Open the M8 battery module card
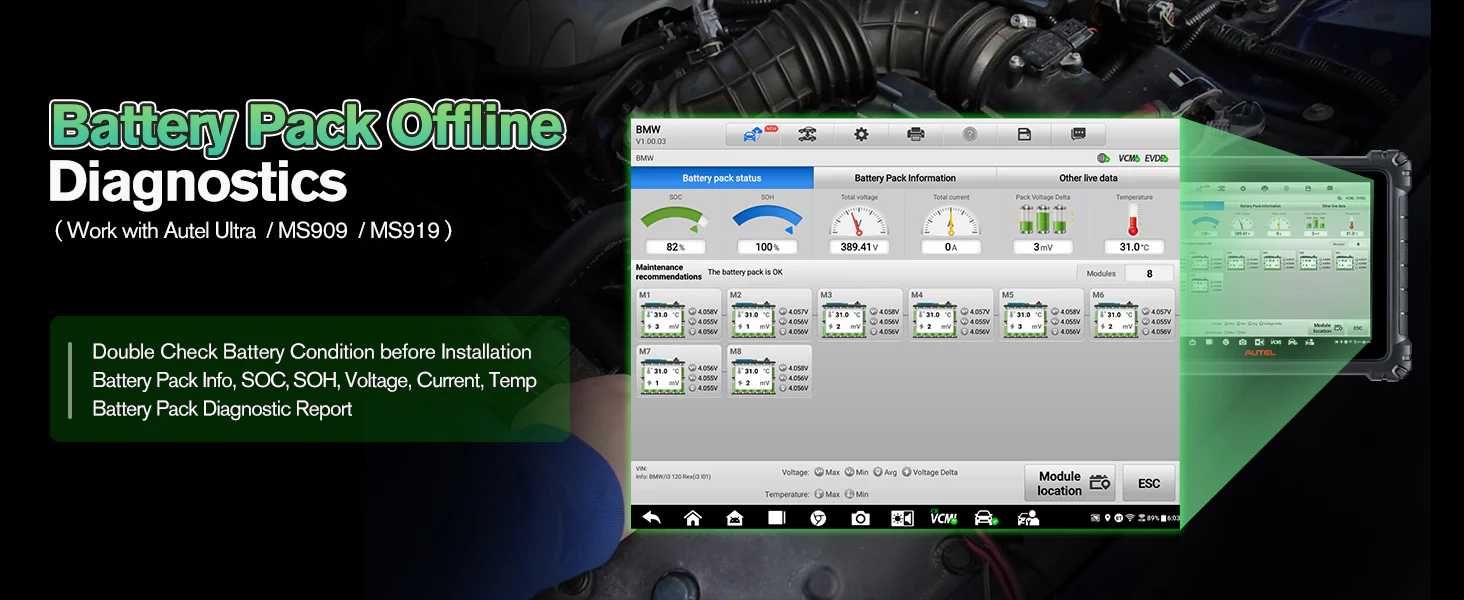This screenshot has height=600, width=1464. pyautogui.click(x=770, y=371)
